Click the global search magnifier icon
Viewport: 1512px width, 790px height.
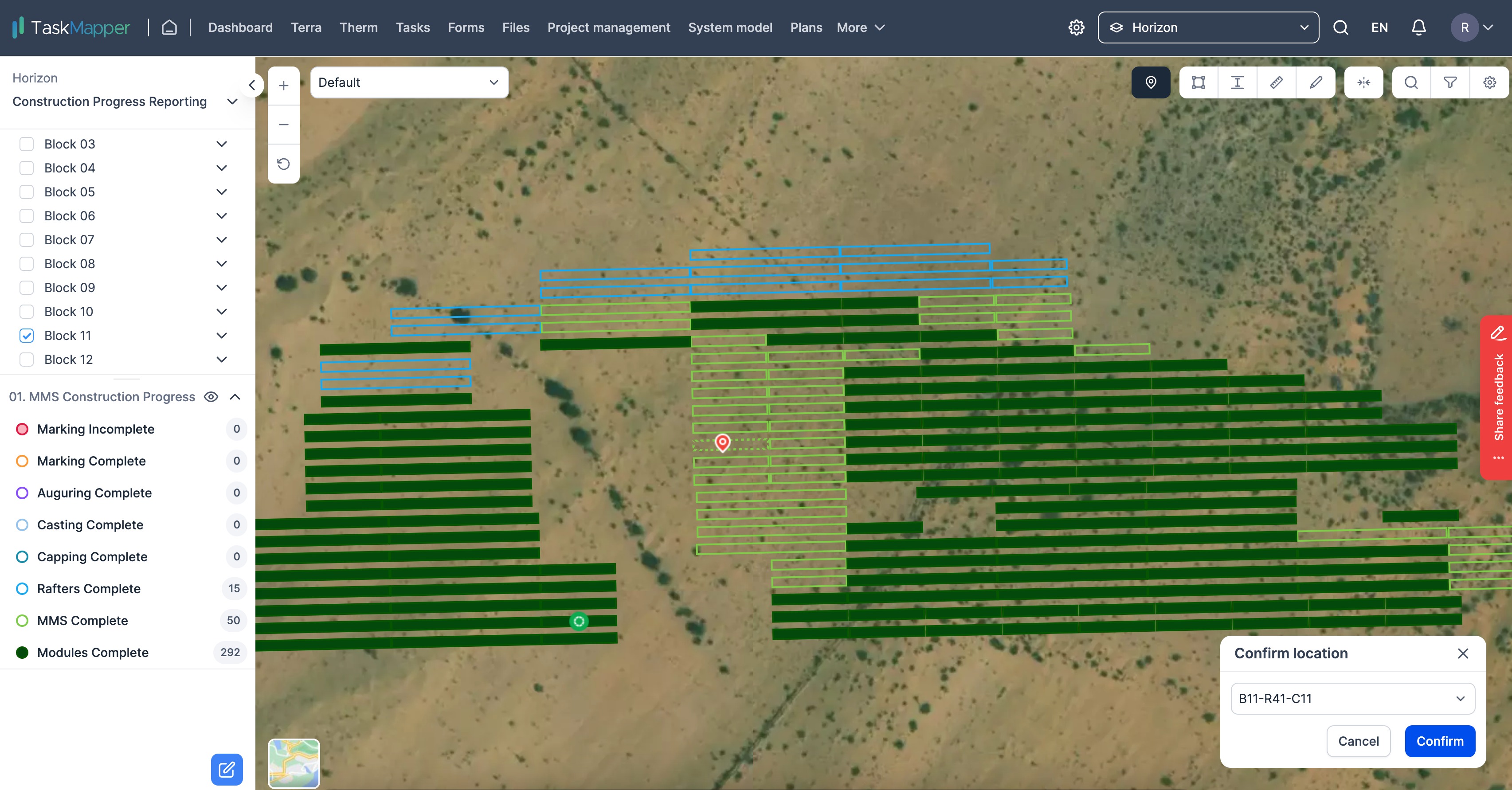coord(1340,27)
